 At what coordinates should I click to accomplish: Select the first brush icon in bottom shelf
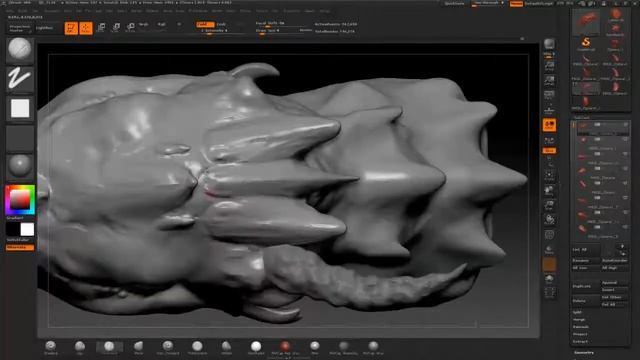[51, 347]
